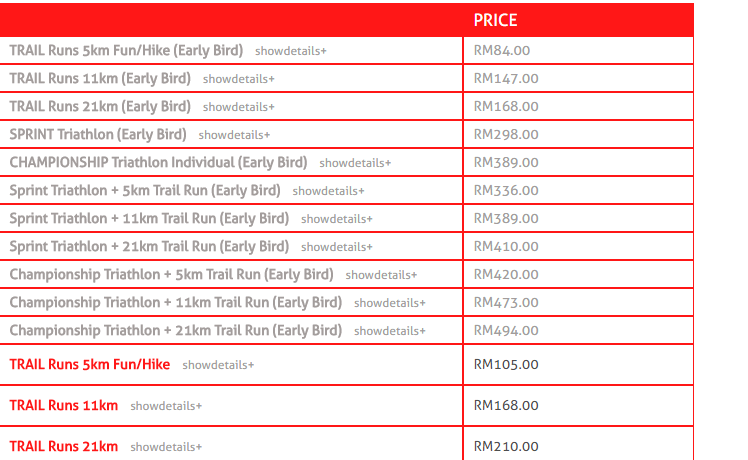Show details for regular TRAIL Runs 21km
This screenshot has height=460, width=748.
point(166,447)
